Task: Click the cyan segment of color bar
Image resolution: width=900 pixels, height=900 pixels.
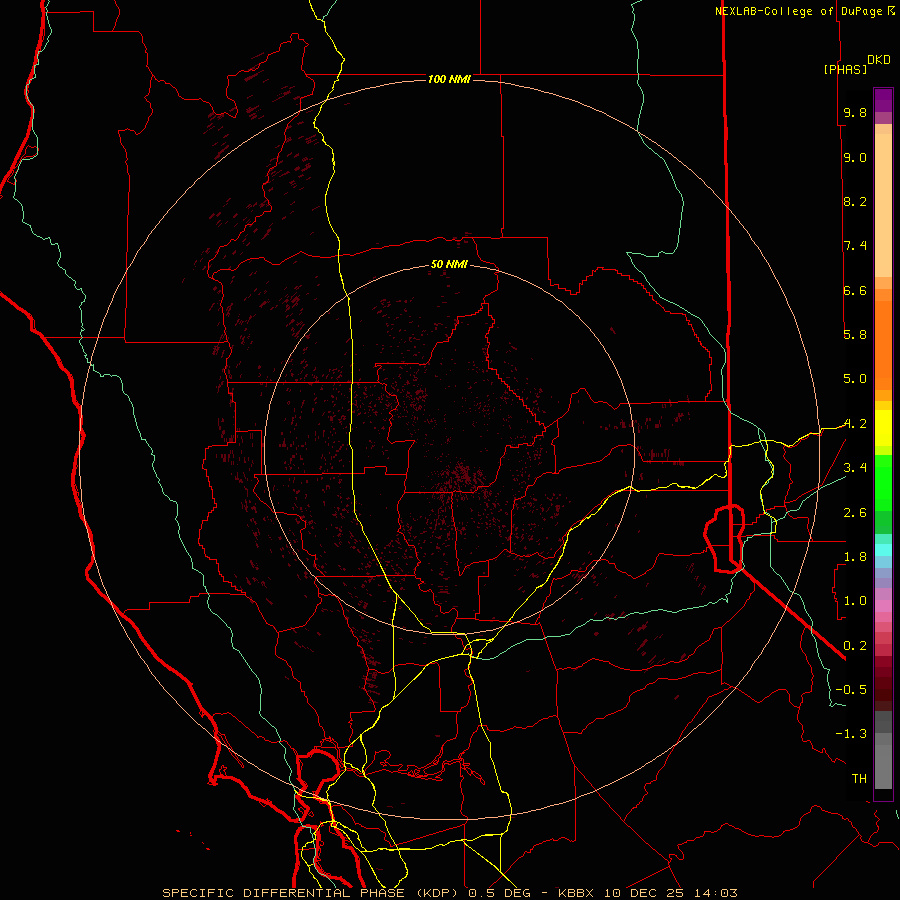Action: click(883, 549)
